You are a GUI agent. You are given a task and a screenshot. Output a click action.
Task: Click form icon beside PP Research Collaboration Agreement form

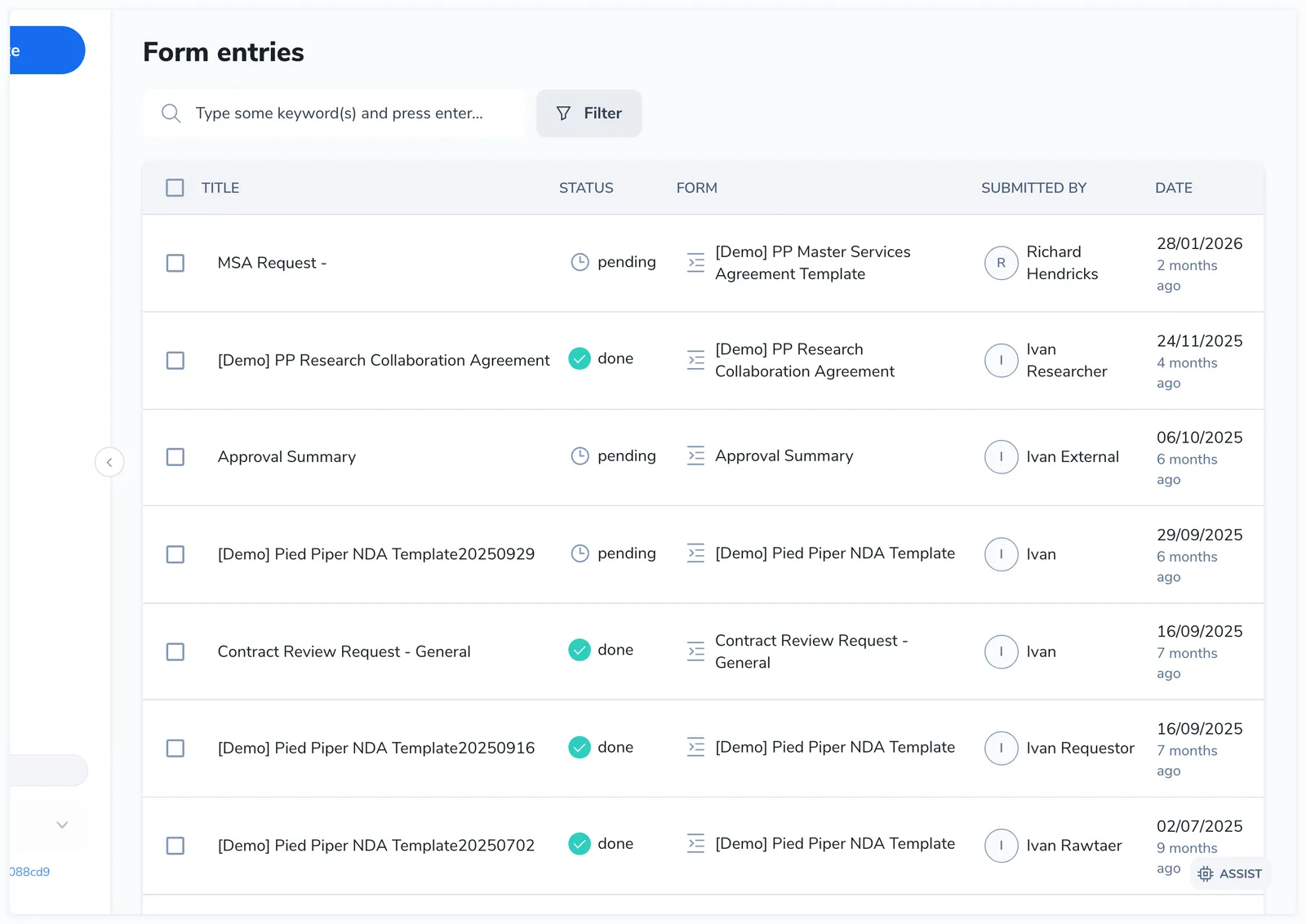(695, 359)
